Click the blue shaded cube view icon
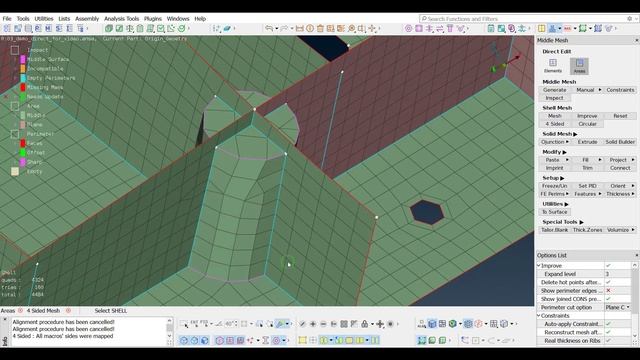 click(x=432, y=324)
